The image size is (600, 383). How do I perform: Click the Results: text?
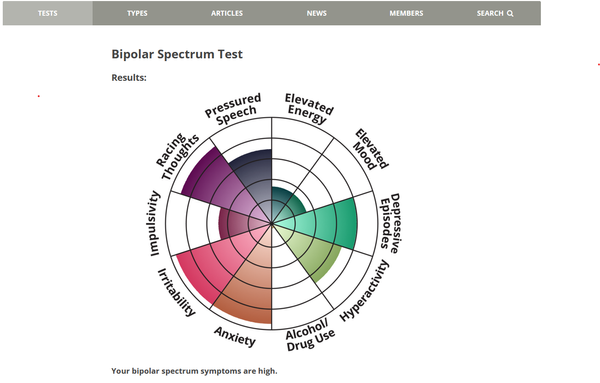coord(129,78)
